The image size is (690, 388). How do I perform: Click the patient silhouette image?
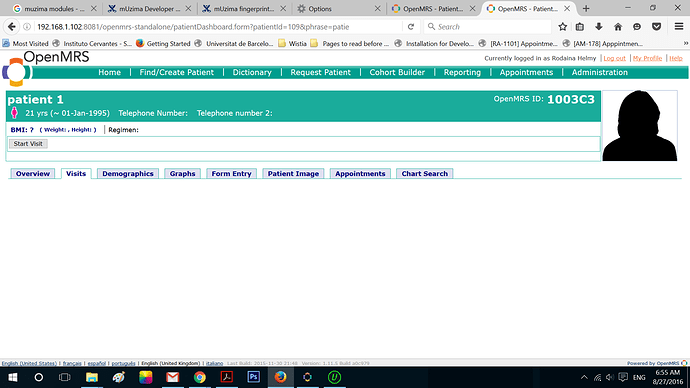click(639, 126)
